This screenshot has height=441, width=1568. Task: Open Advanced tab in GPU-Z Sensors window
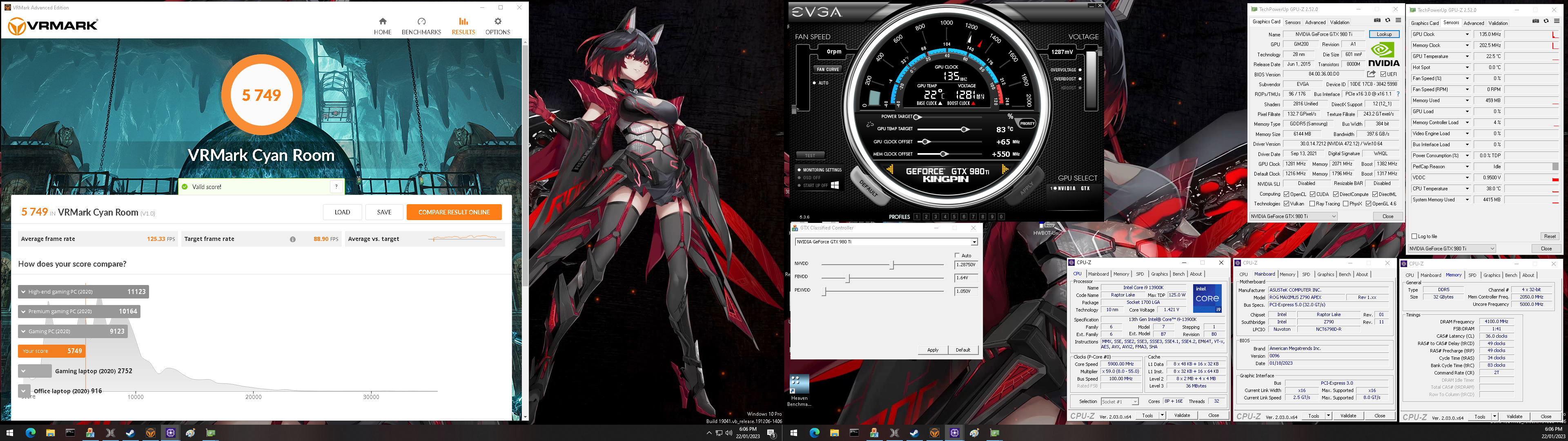tap(1474, 23)
